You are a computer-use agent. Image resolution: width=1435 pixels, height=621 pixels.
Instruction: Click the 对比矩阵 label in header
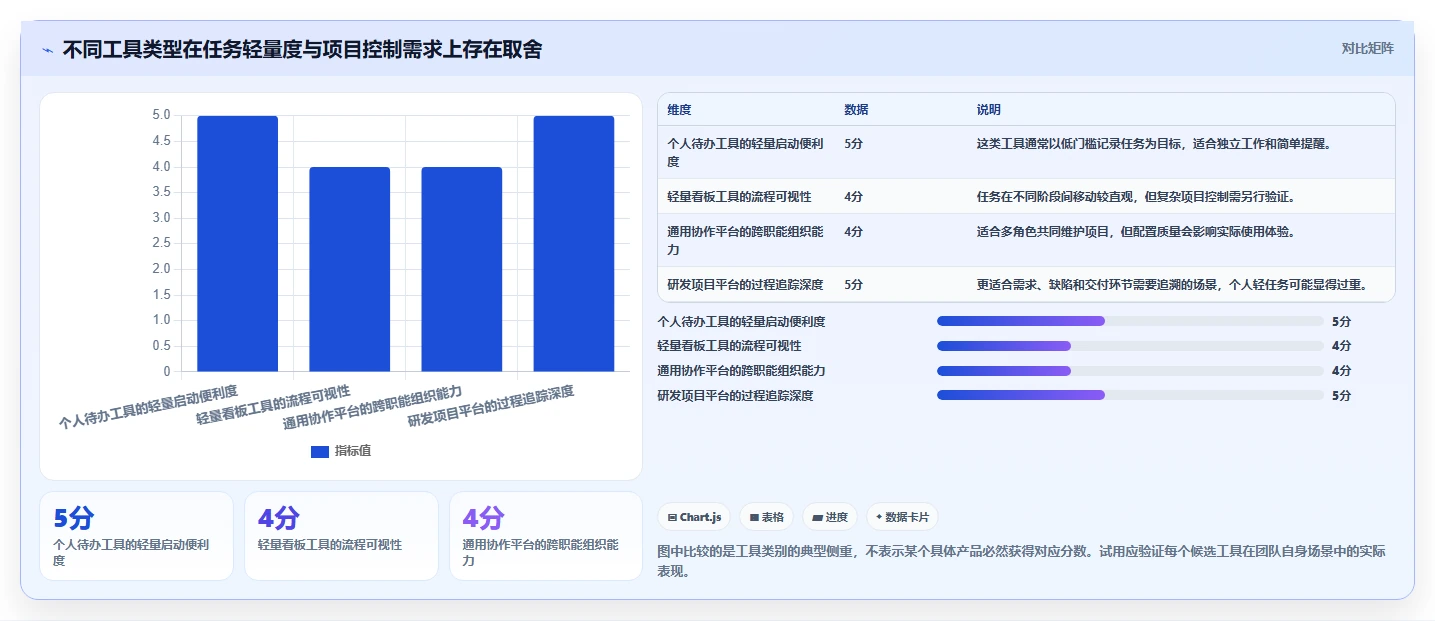1367,48
